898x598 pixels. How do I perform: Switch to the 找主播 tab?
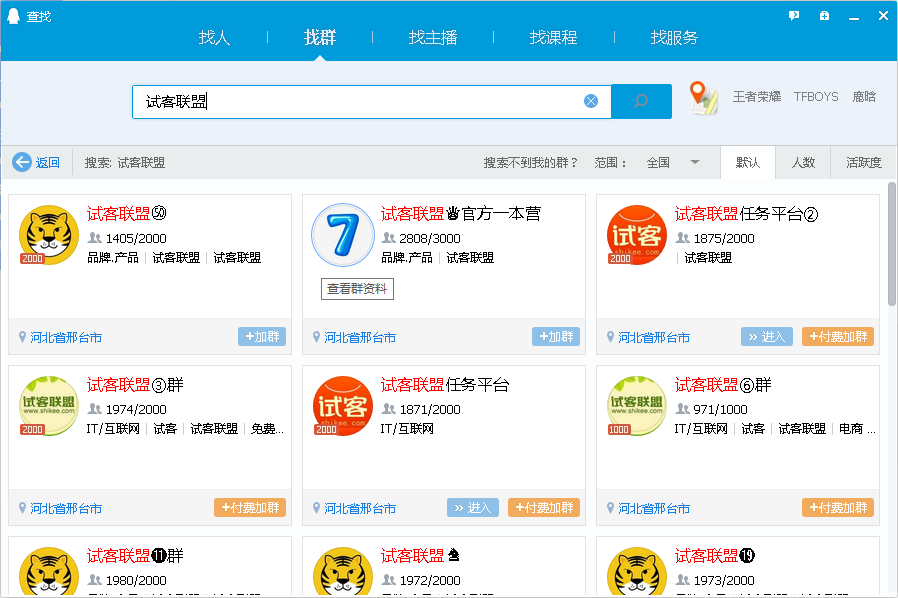point(433,38)
